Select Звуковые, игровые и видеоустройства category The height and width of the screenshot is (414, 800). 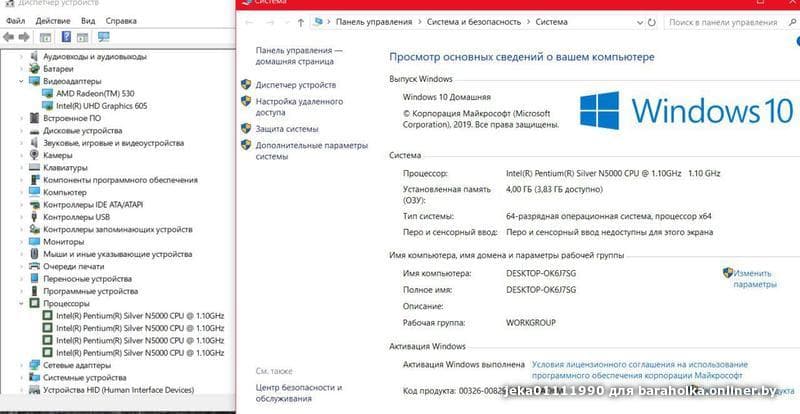point(113,143)
